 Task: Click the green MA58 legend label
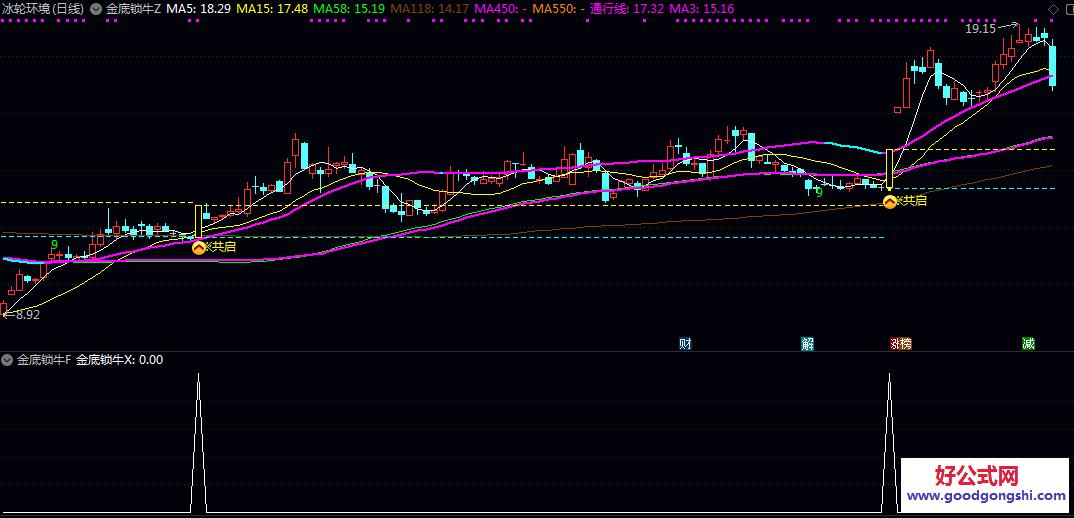(348, 9)
